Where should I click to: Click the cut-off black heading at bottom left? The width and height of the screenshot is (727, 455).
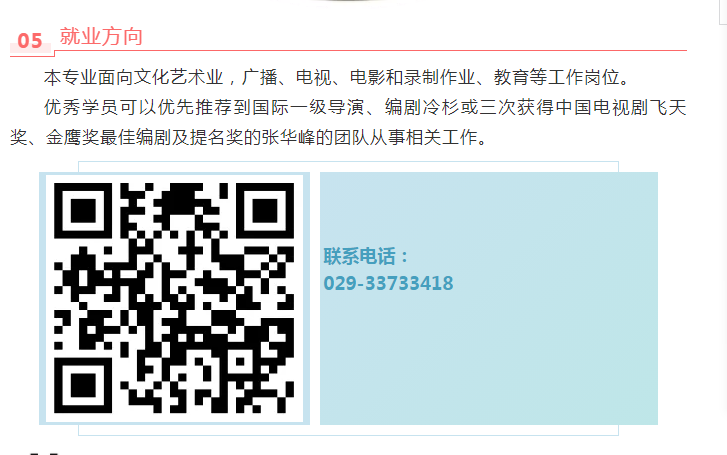coord(44,453)
